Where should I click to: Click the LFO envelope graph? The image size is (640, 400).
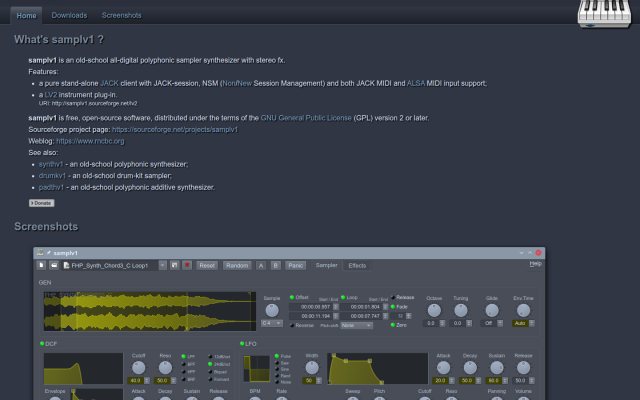[x=378, y=369]
